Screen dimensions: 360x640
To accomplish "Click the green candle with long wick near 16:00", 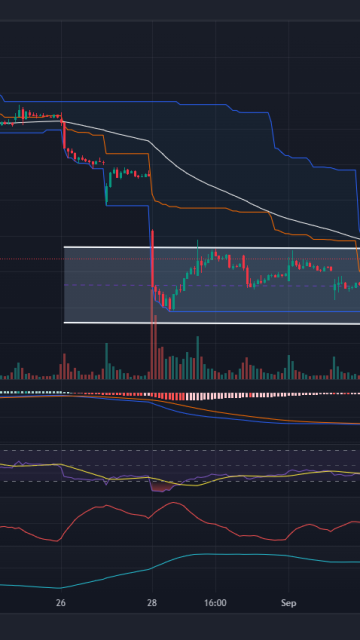I will [x=198, y=258].
